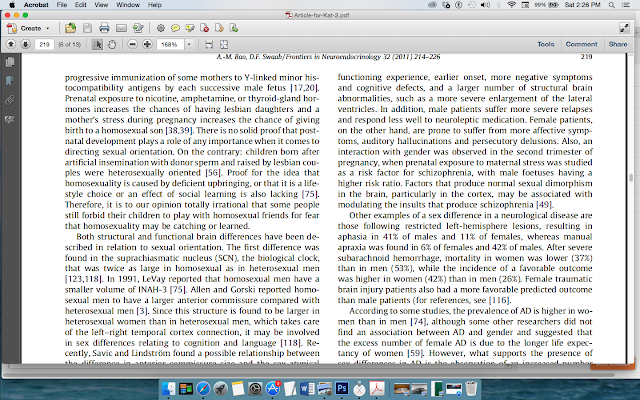Send the file with the email envelope icon

(121, 28)
